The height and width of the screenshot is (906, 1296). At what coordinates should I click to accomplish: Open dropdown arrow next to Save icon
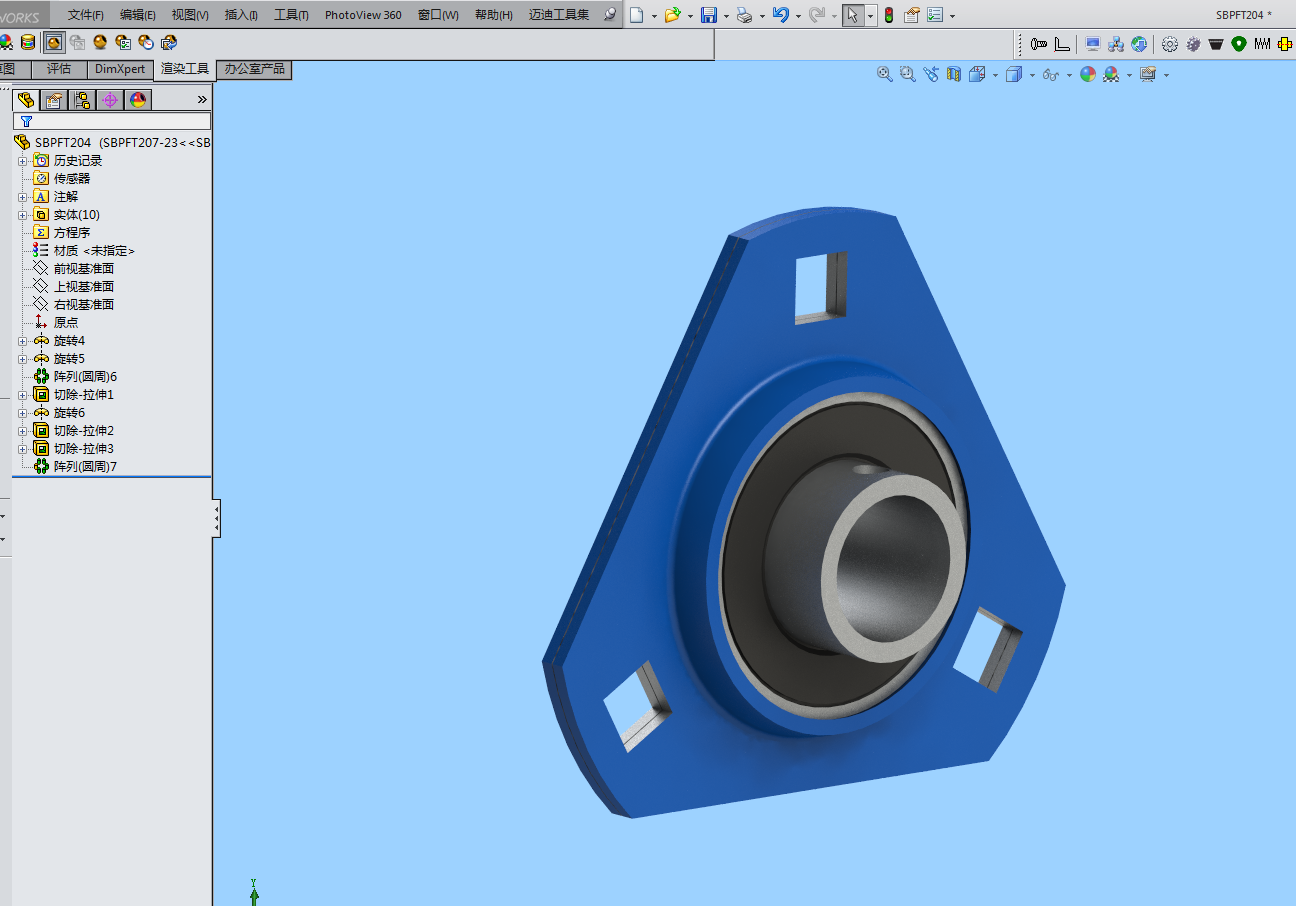[726, 16]
